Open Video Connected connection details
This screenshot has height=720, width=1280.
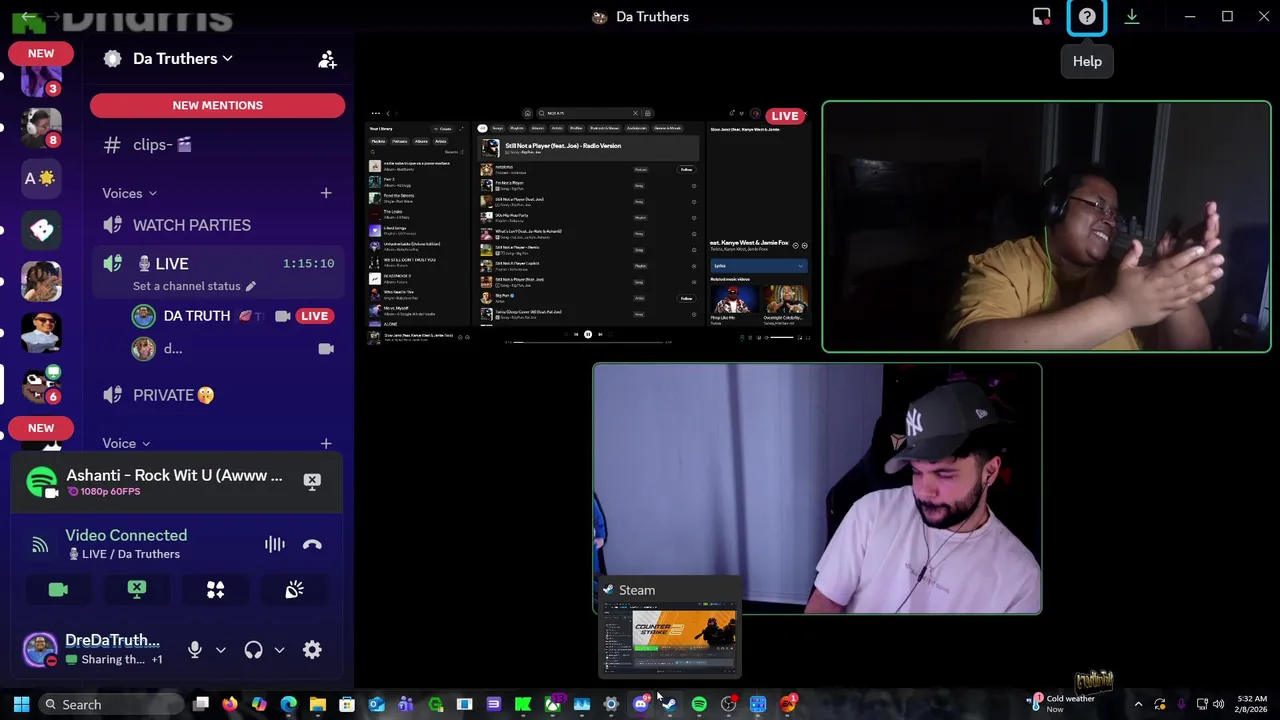(126, 536)
